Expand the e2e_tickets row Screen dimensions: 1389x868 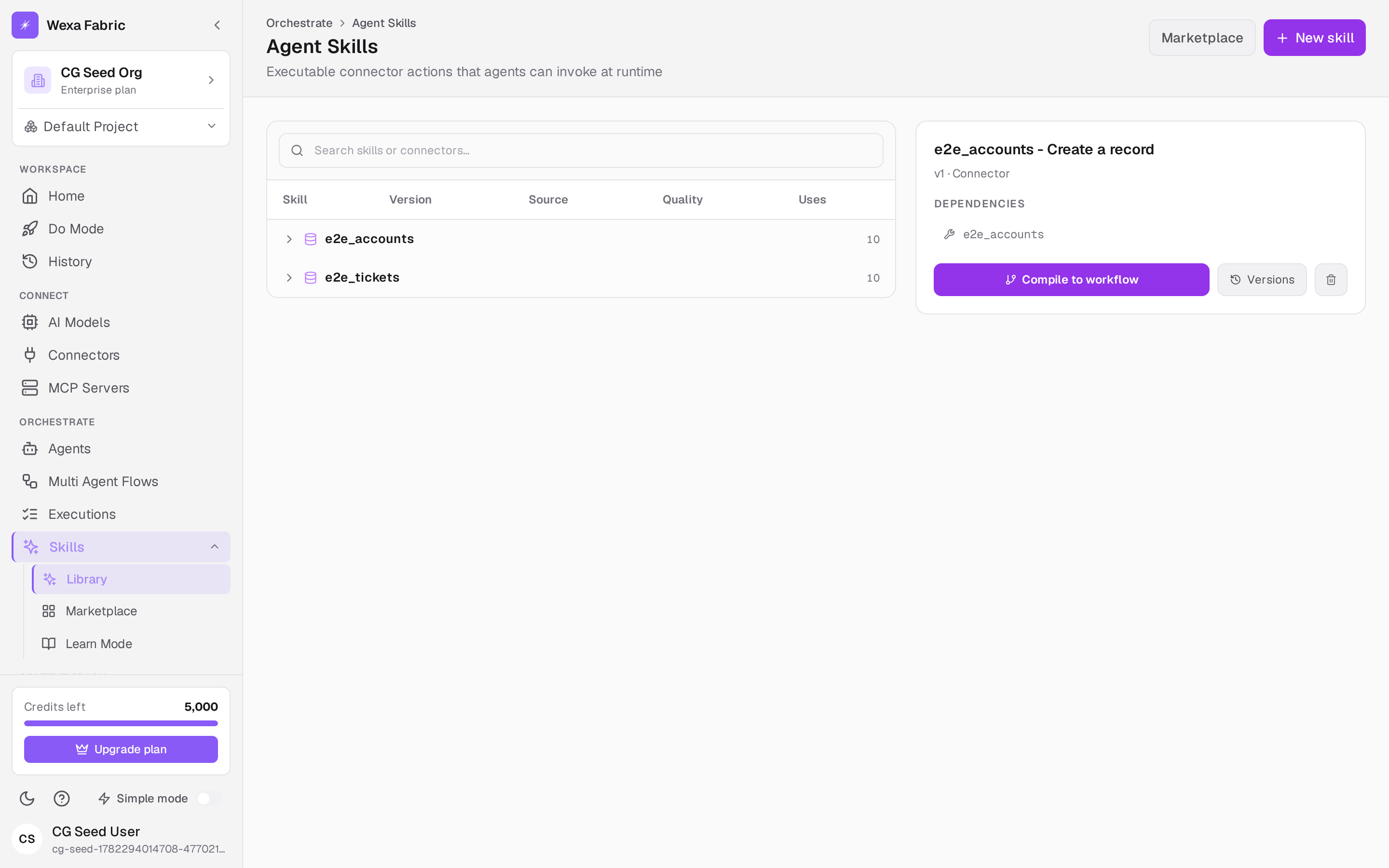289,278
